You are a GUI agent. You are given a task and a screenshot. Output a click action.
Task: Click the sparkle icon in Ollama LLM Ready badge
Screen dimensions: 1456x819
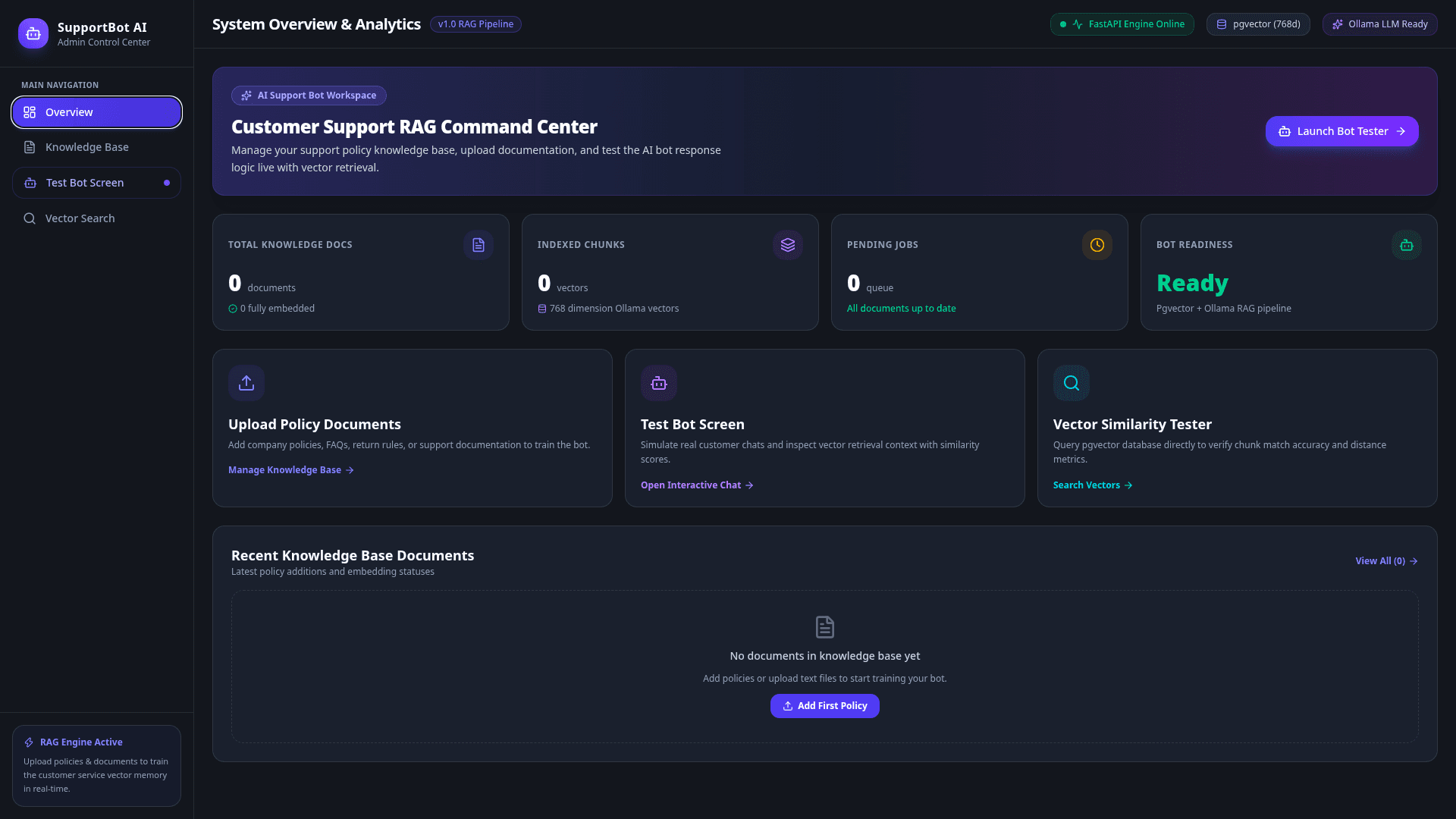click(x=1338, y=24)
